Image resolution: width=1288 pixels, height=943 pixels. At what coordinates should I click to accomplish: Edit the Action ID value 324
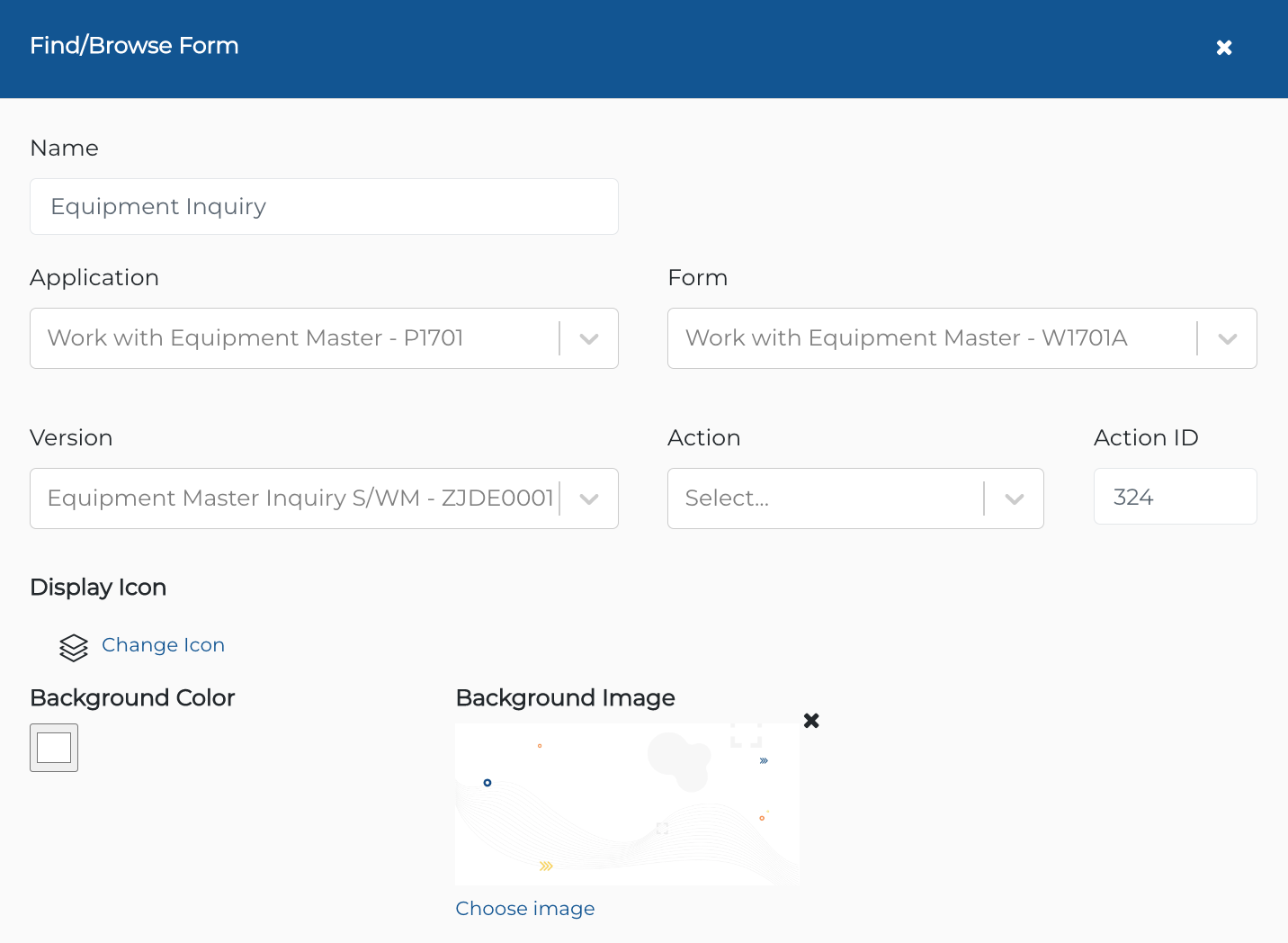(x=1175, y=496)
